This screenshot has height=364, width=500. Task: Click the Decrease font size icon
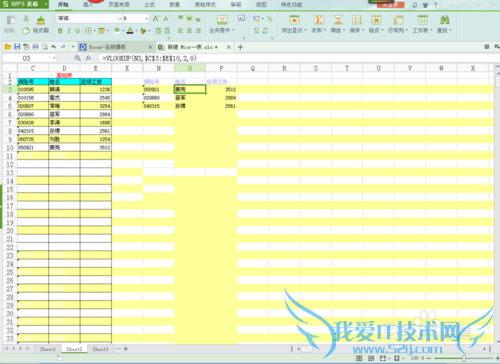coord(166,19)
